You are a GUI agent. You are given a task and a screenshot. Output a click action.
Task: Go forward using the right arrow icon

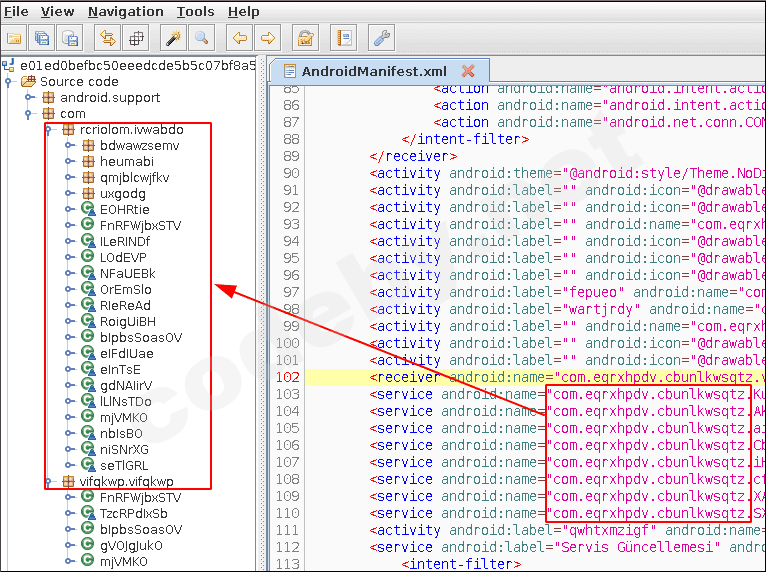pyautogui.click(x=267, y=39)
